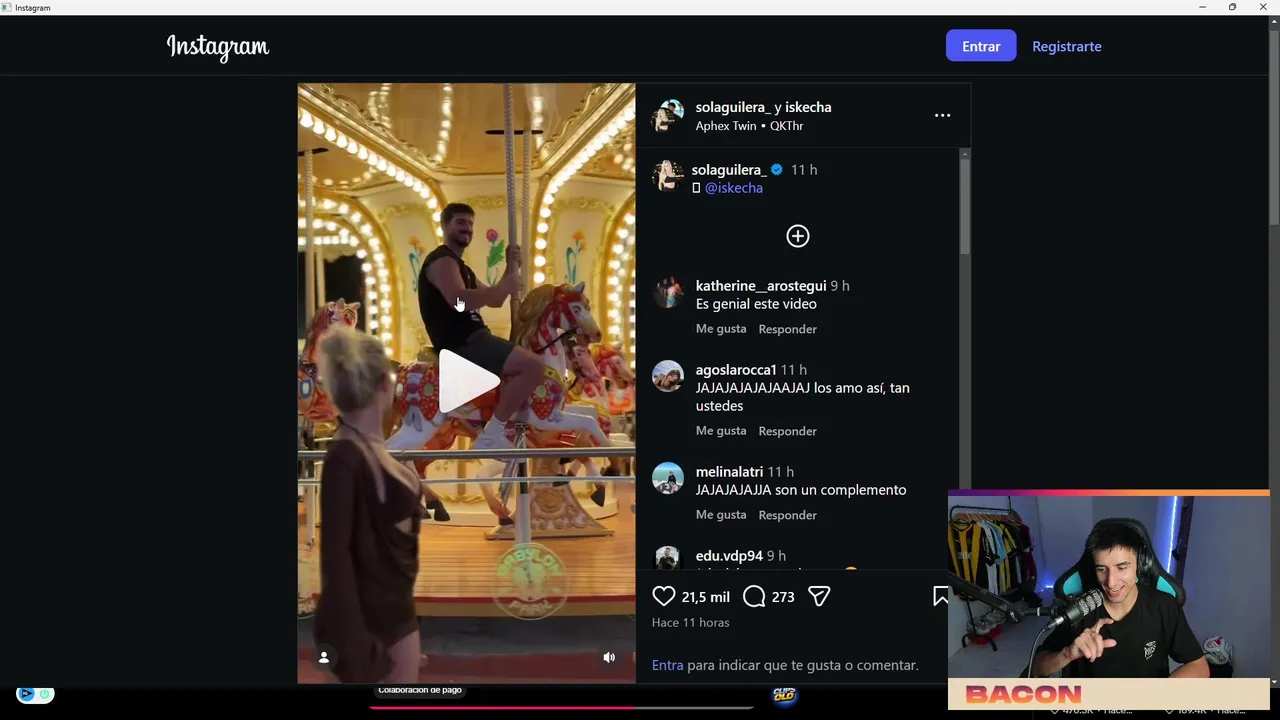
Task: Click the Colaboración de pago label
Action: click(420, 690)
